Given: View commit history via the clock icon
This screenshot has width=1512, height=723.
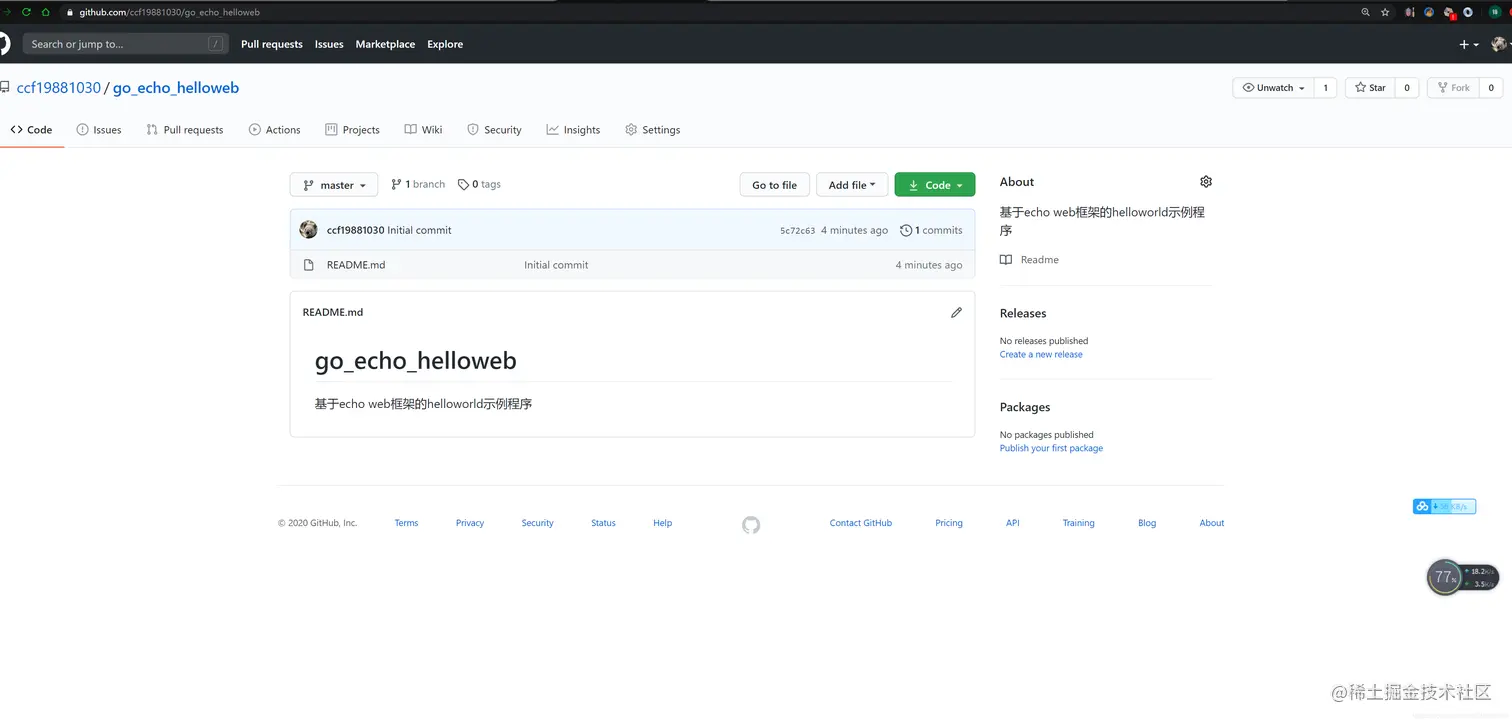Looking at the screenshot, I should (906, 229).
